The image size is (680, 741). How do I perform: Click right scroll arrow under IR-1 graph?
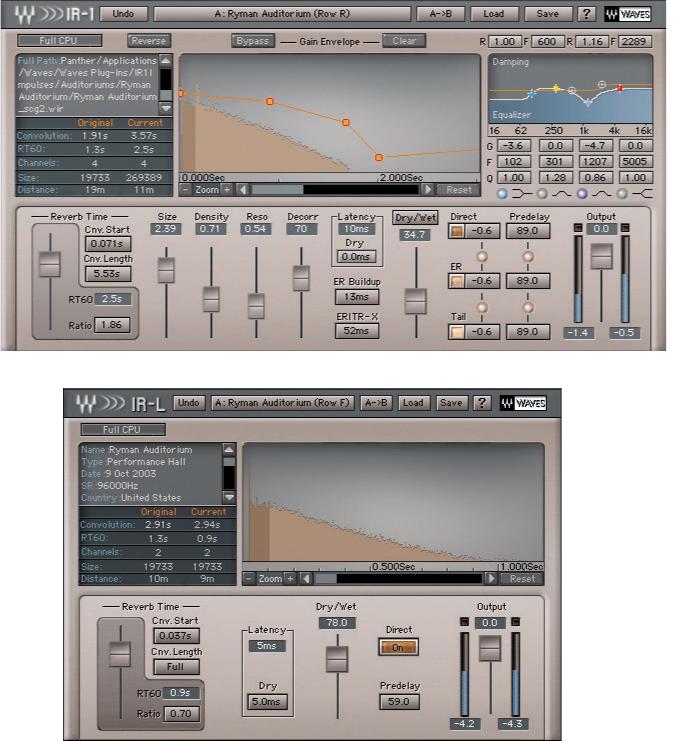[x=427, y=190]
